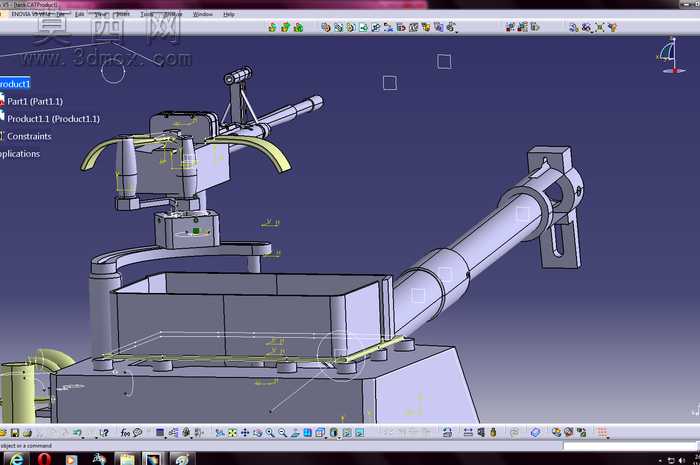Viewport: 700px width, 465px height.
Task: Click the Measure Between icon
Action: pyautogui.click(x=468, y=432)
